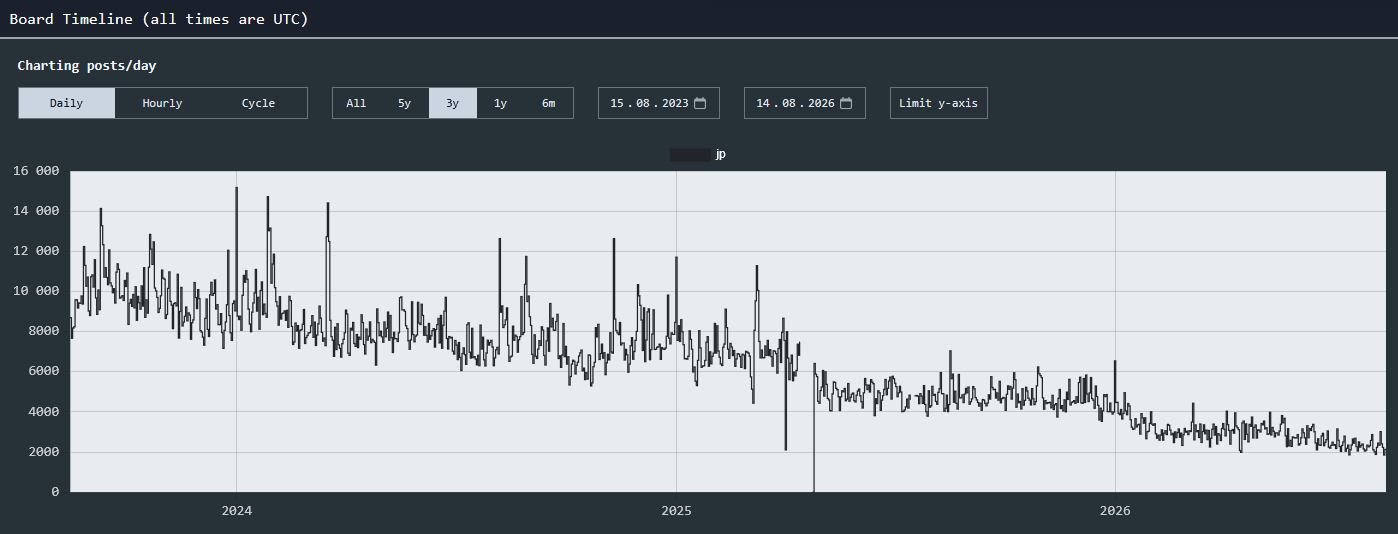The image size is (1398, 534).
Task: Click the Limit y-axis button
Action: [x=939, y=103]
